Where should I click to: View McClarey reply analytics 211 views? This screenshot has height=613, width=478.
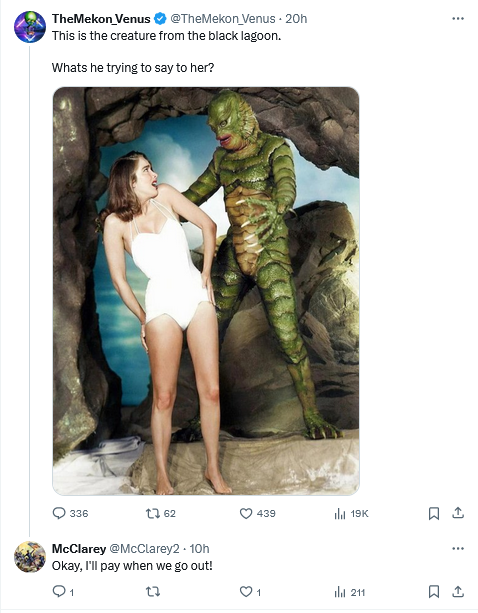pyautogui.click(x=349, y=592)
